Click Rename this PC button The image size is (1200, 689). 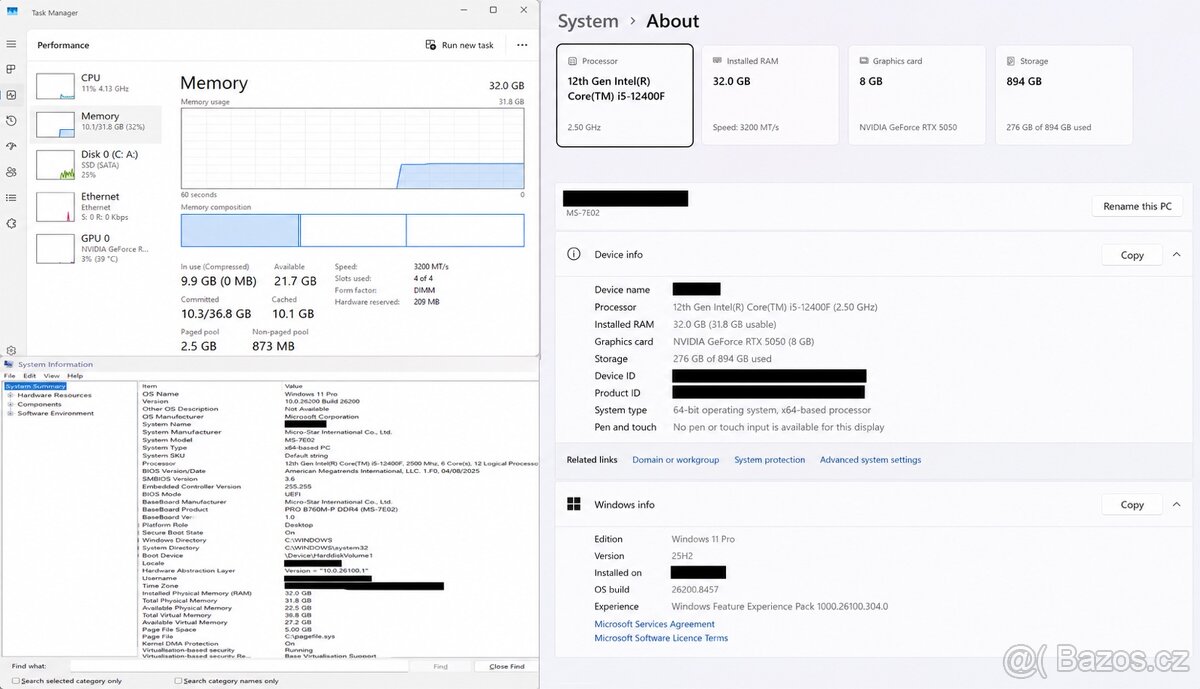point(1137,206)
